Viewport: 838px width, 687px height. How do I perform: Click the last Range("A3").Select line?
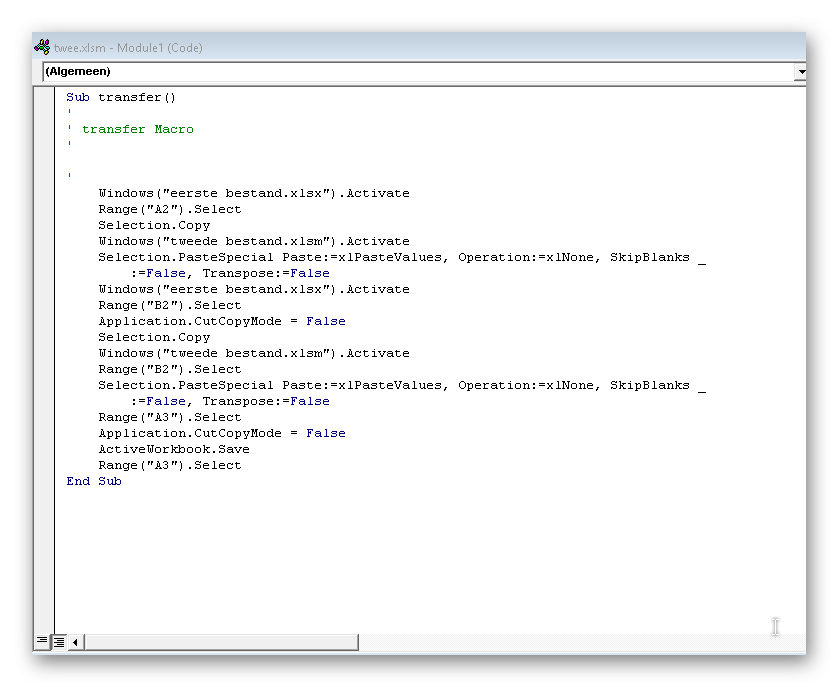pyautogui.click(x=170, y=466)
